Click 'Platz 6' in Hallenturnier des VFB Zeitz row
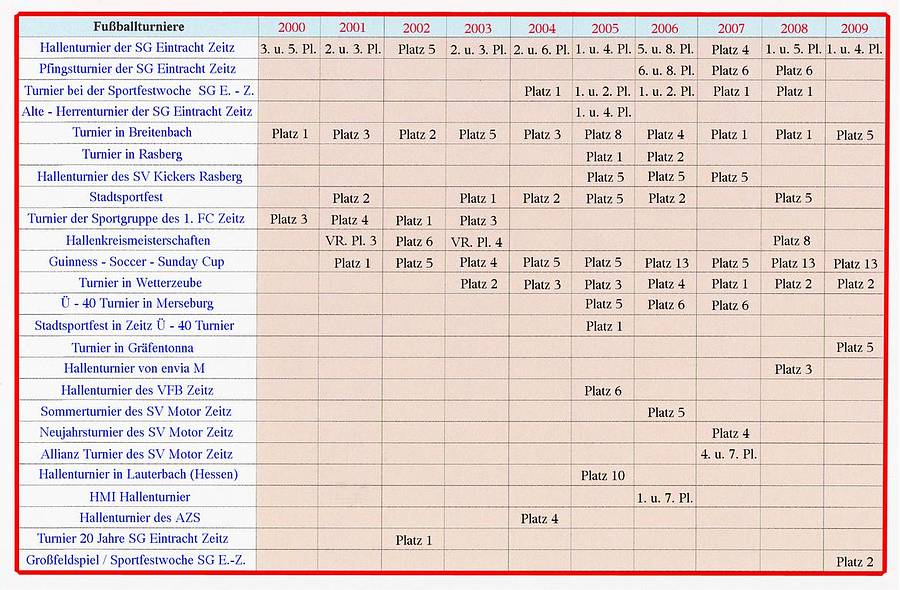This screenshot has height=590, width=900. click(x=603, y=391)
